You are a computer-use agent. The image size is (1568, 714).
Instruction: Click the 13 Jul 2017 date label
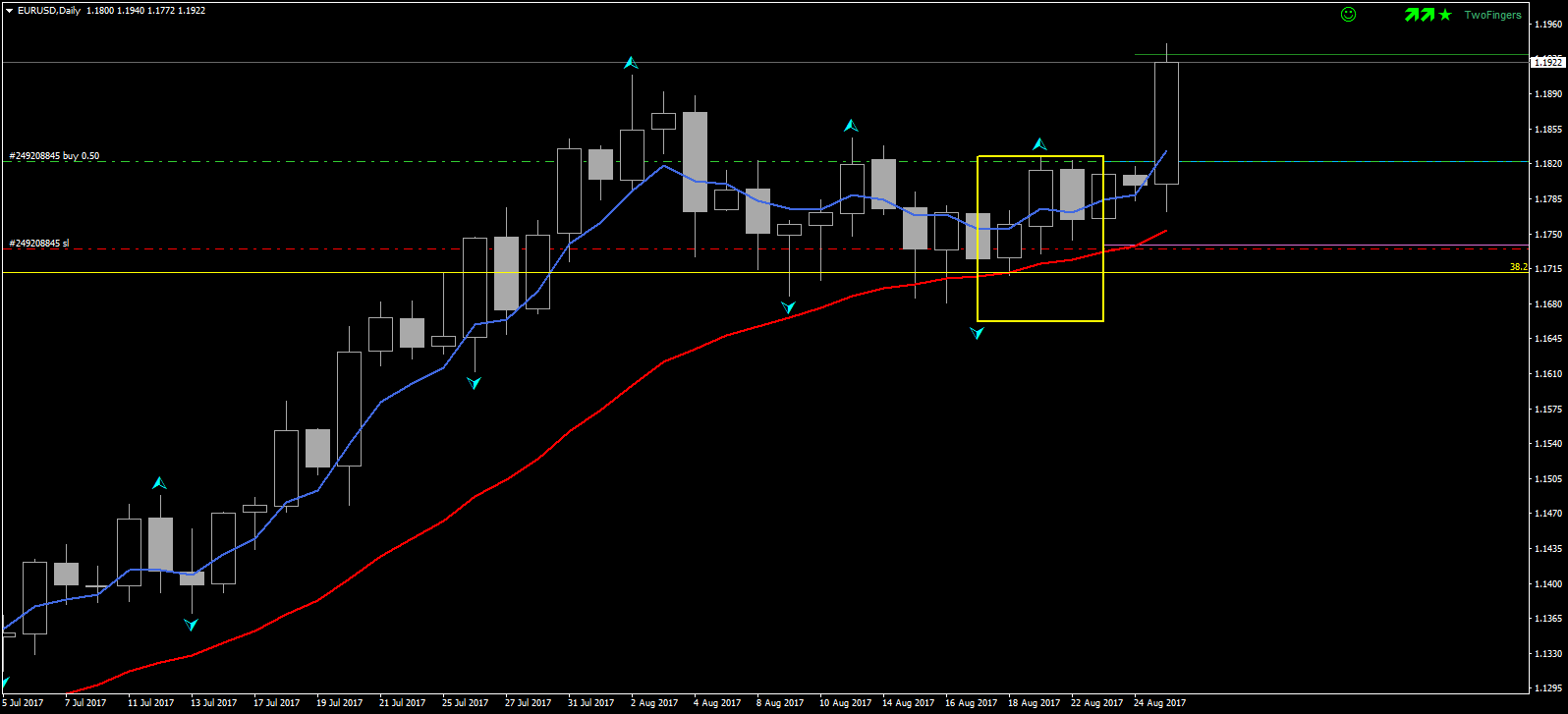(213, 703)
